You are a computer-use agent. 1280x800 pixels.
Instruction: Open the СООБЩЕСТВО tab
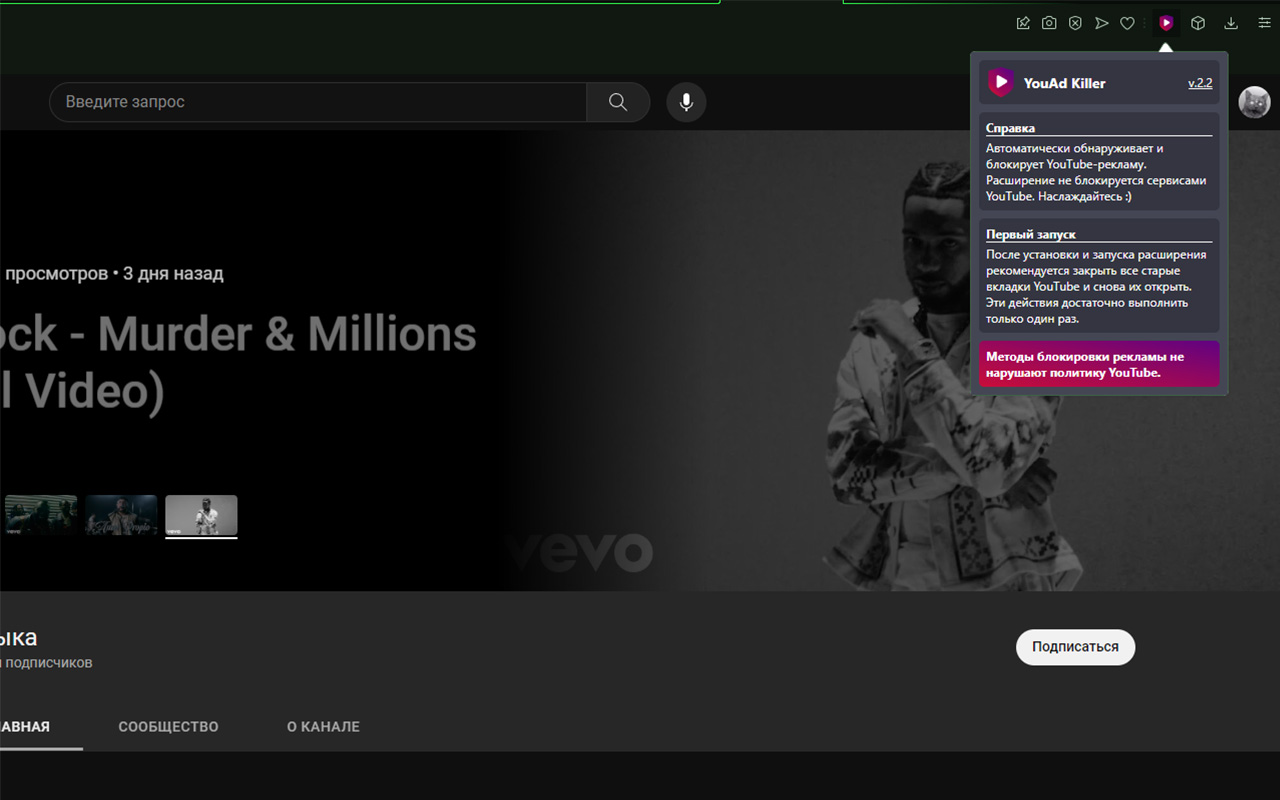[x=168, y=727]
